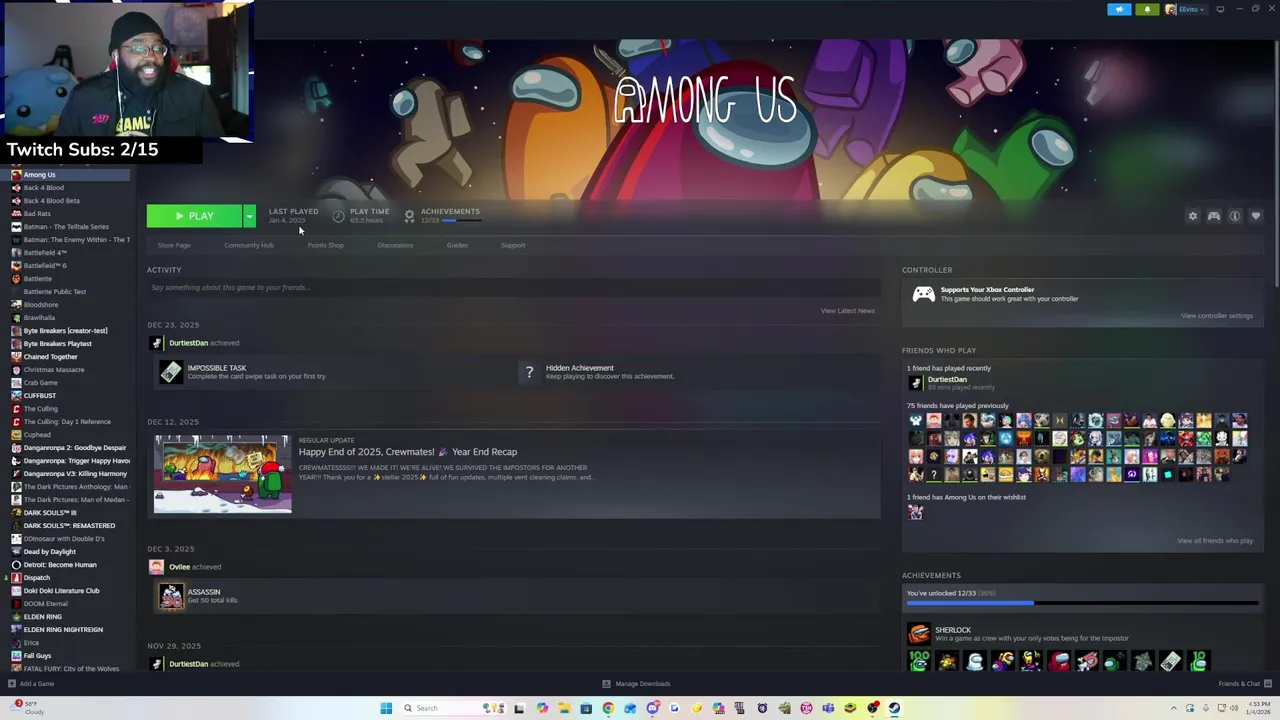Open Happy End of 2025 Crewmates article title
This screenshot has width=1280, height=720.
tap(408, 452)
